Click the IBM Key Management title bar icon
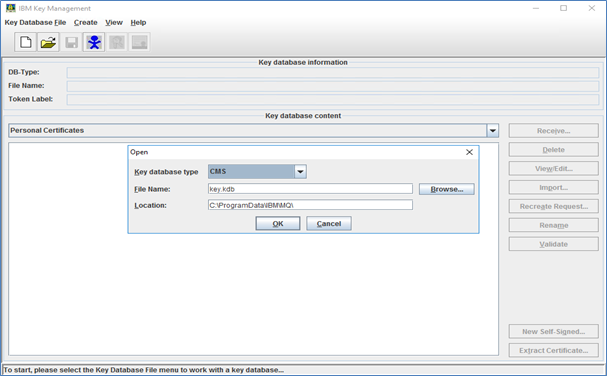Image resolution: width=607 pixels, height=376 pixels. 10,8
